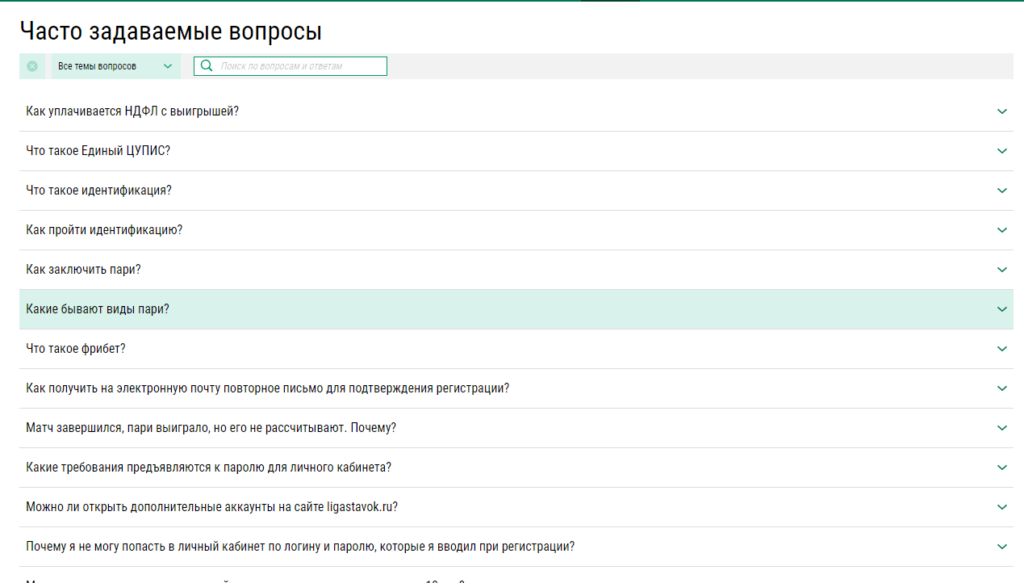Image resolution: width=1024 pixels, height=583 pixels.
Task: Open question 'Что такое идентификация?'
Action: [516, 191]
